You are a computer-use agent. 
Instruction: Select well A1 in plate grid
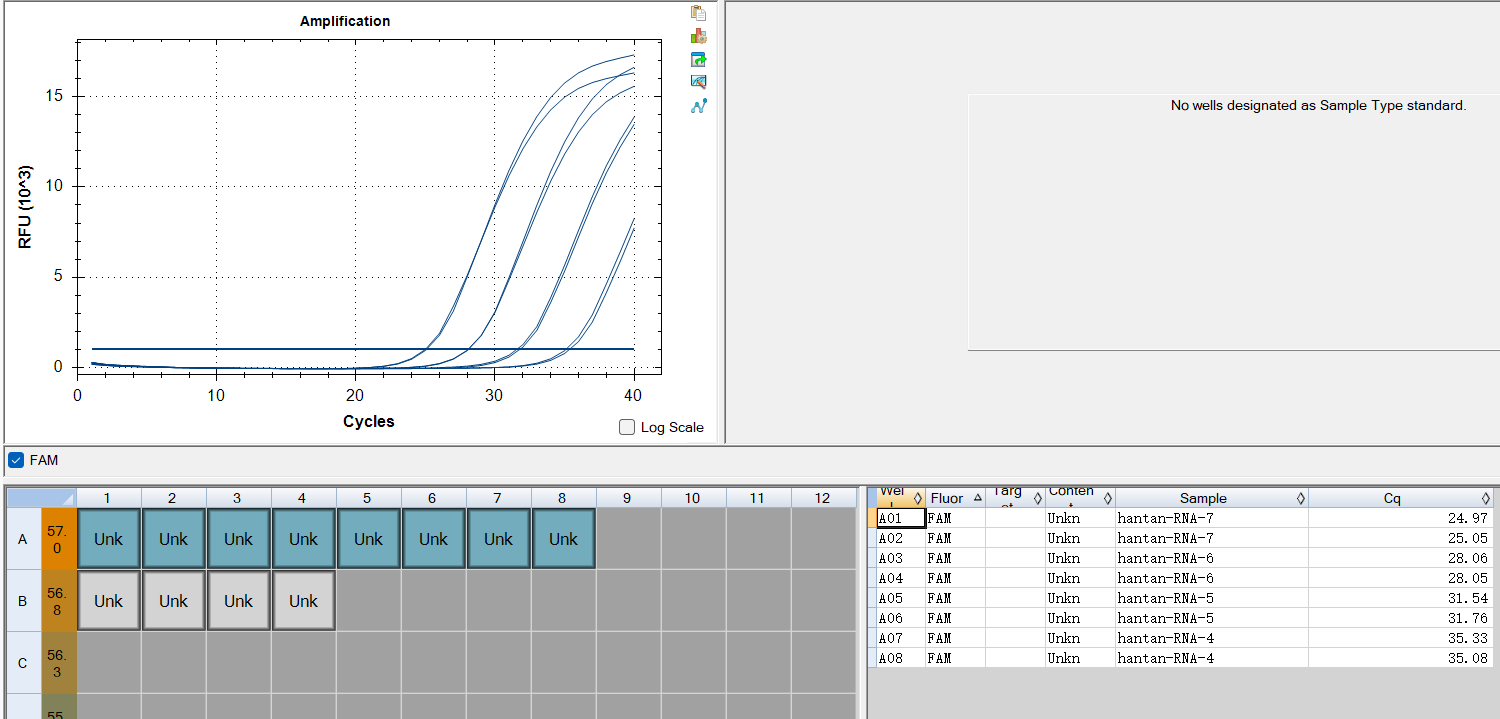click(108, 539)
